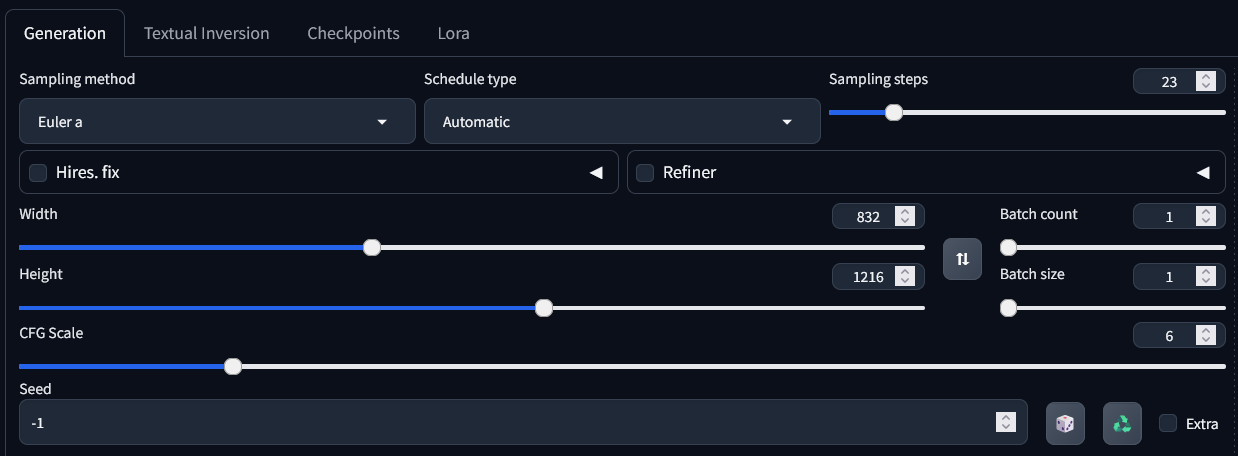Click the Sampling steps slider handle

pyautogui.click(x=894, y=112)
